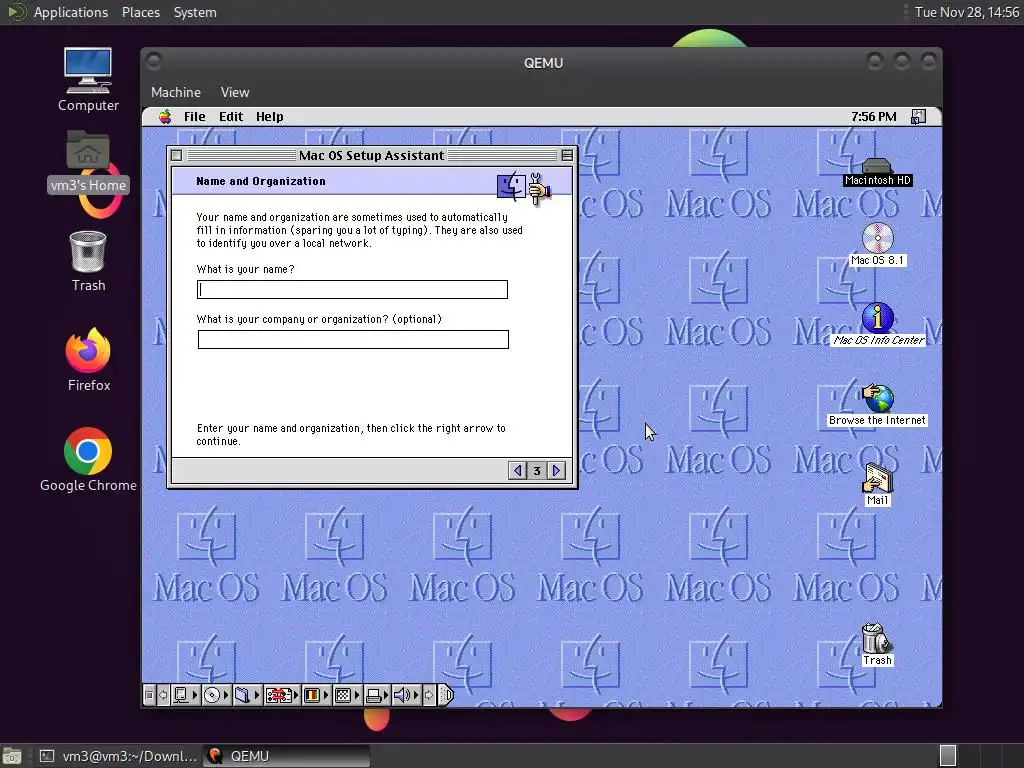1024x768 pixels.
Task: Click the right arrow in the Control Strip
Action: tap(429, 696)
